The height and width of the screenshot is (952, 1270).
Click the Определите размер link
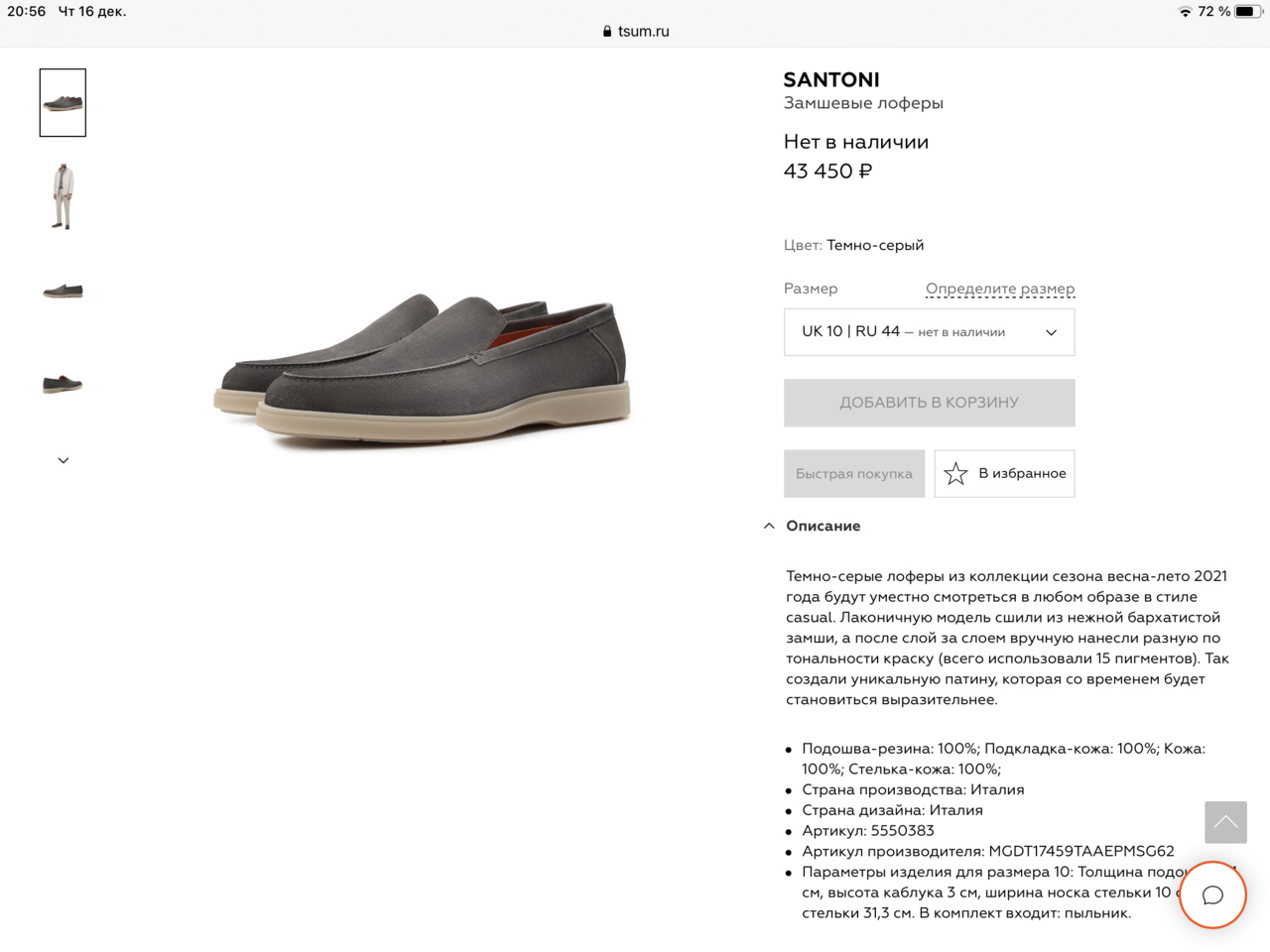click(999, 289)
